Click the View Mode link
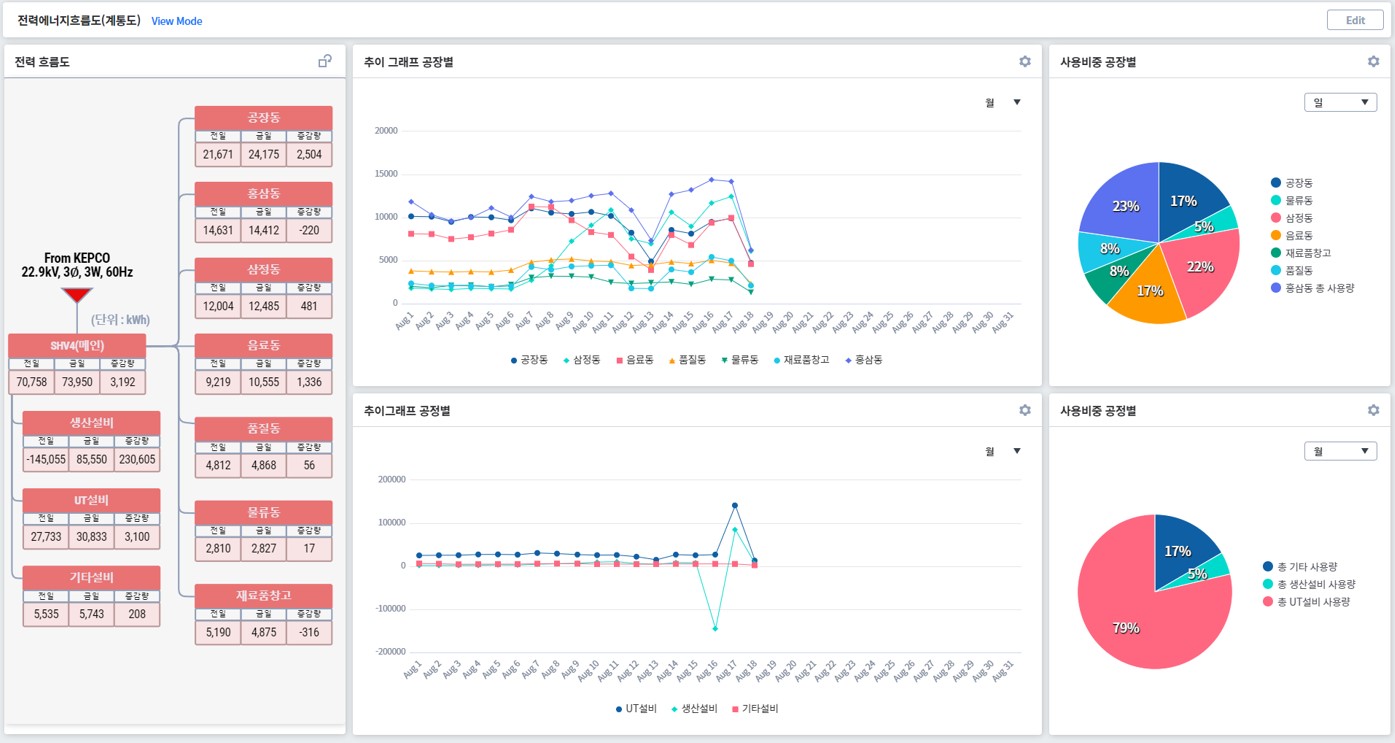This screenshot has width=1395, height=743. (x=176, y=21)
